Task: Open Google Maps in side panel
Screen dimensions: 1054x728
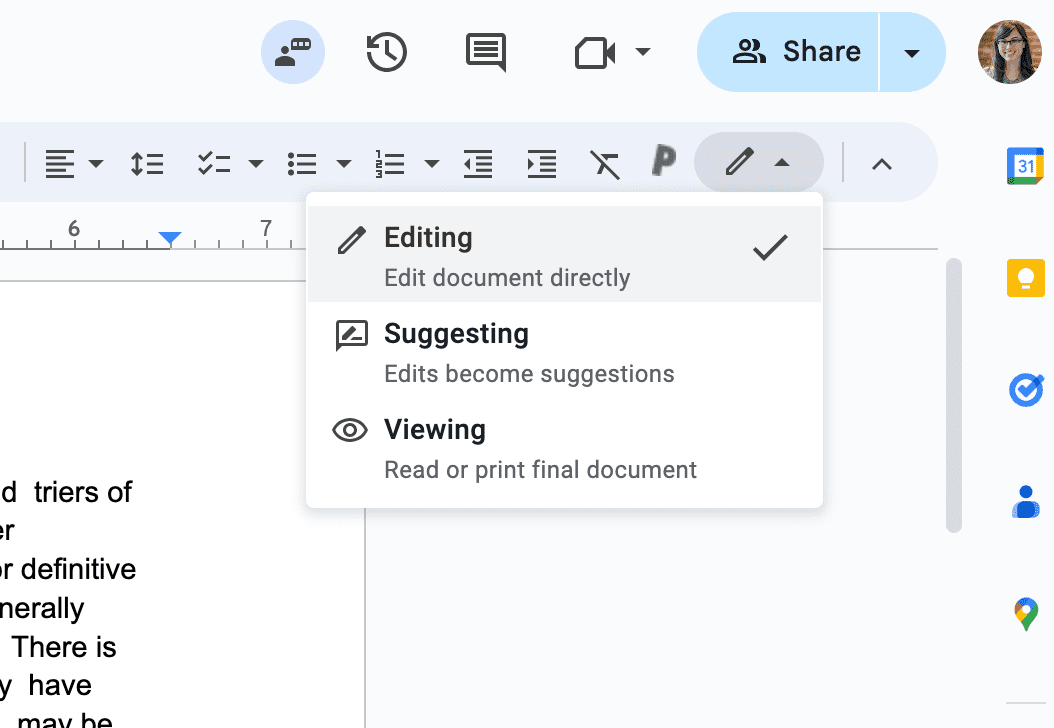Action: [x=1025, y=613]
